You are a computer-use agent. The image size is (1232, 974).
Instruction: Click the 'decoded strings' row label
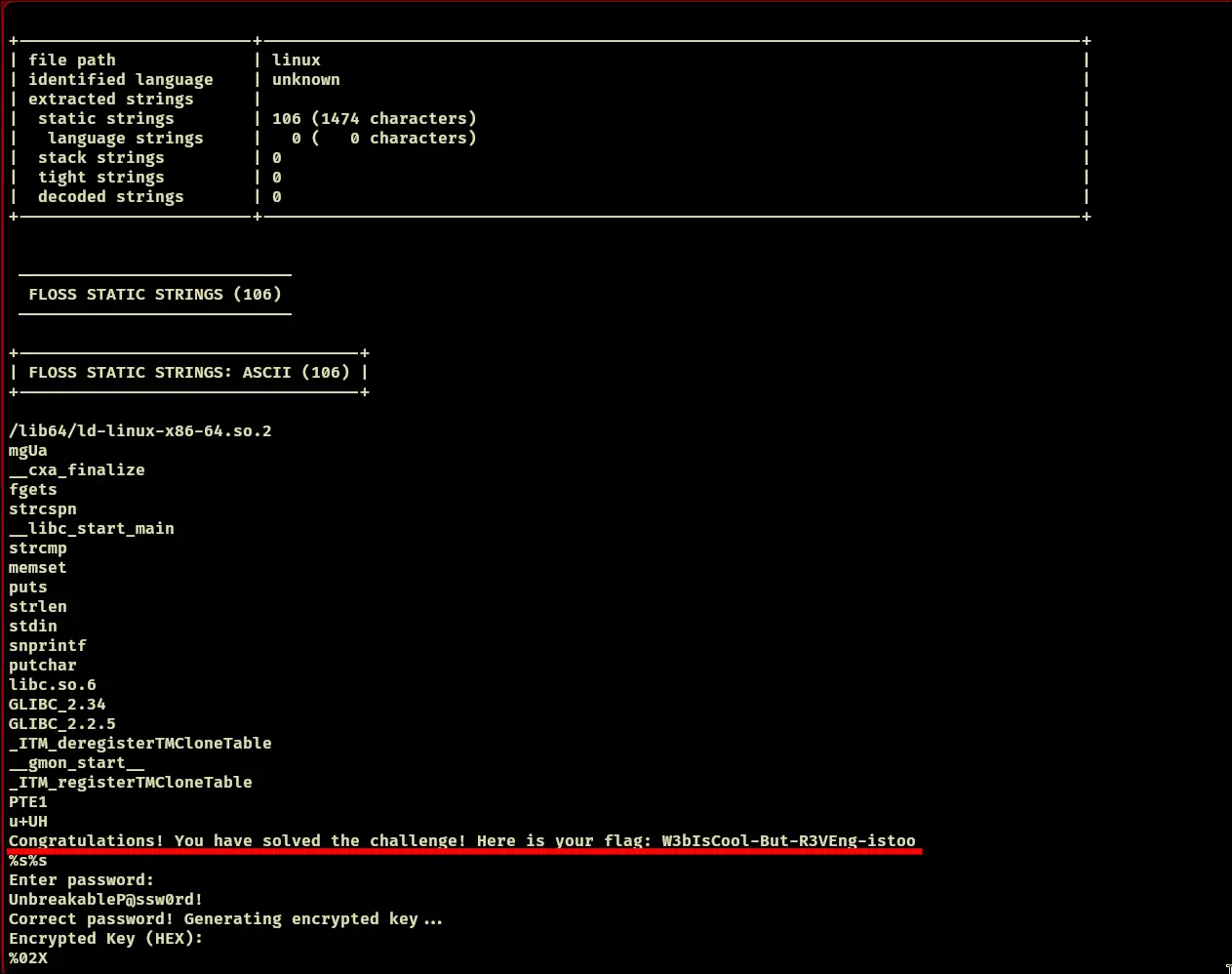[110, 196]
